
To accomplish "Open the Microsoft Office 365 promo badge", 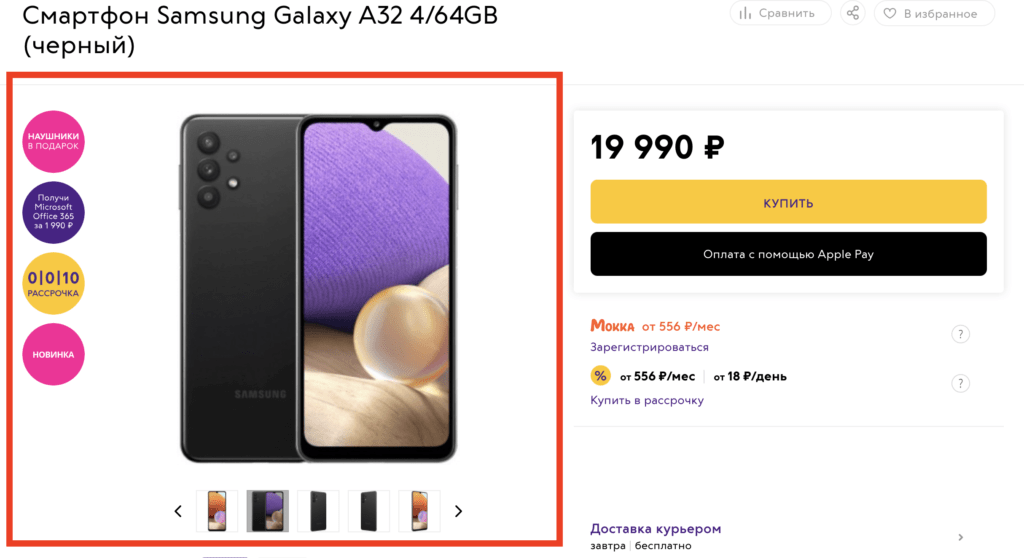I will pos(54,212).
